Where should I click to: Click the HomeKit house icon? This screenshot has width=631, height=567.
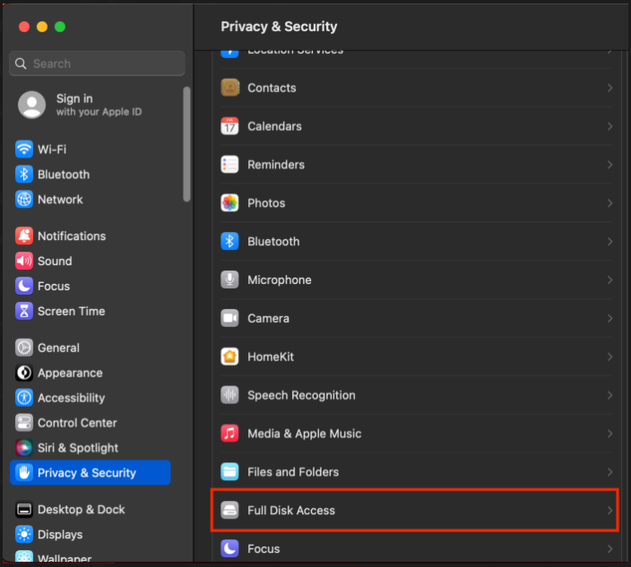pyautogui.click(x=230, y=357)
